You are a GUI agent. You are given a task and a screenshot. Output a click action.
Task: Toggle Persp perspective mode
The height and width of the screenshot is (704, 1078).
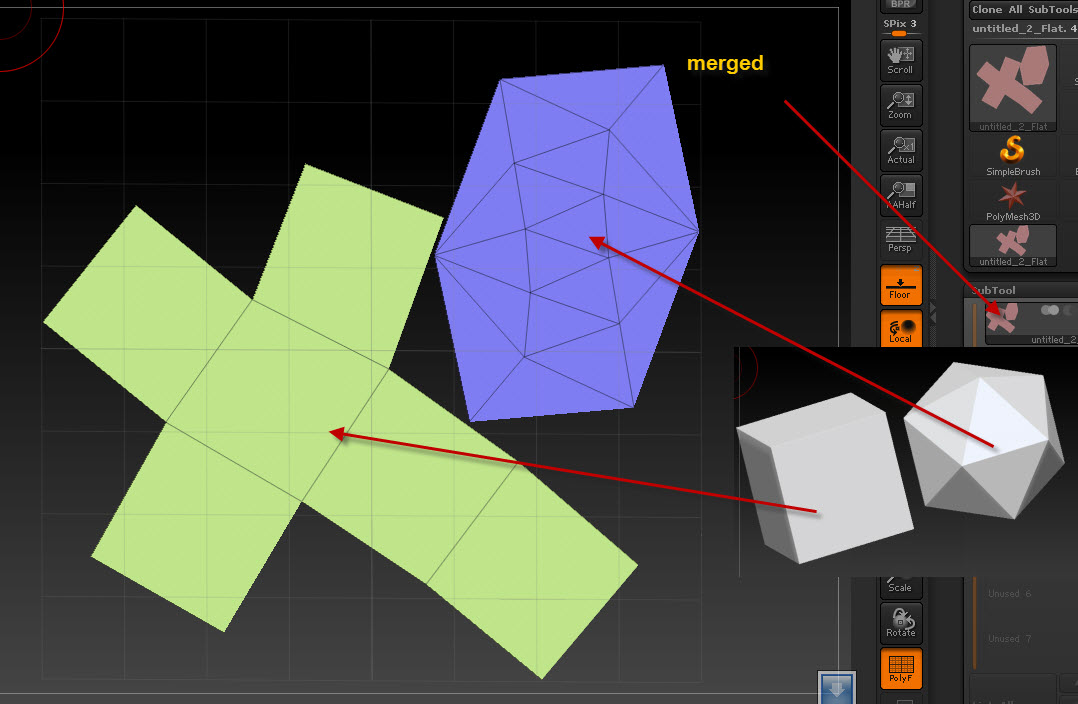click(901, 239)
